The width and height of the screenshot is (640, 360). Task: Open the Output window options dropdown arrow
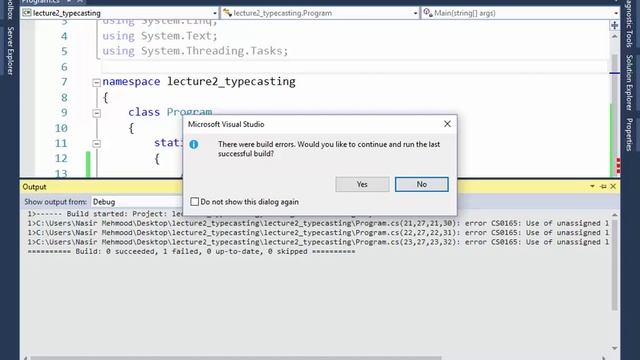[592, 186]
